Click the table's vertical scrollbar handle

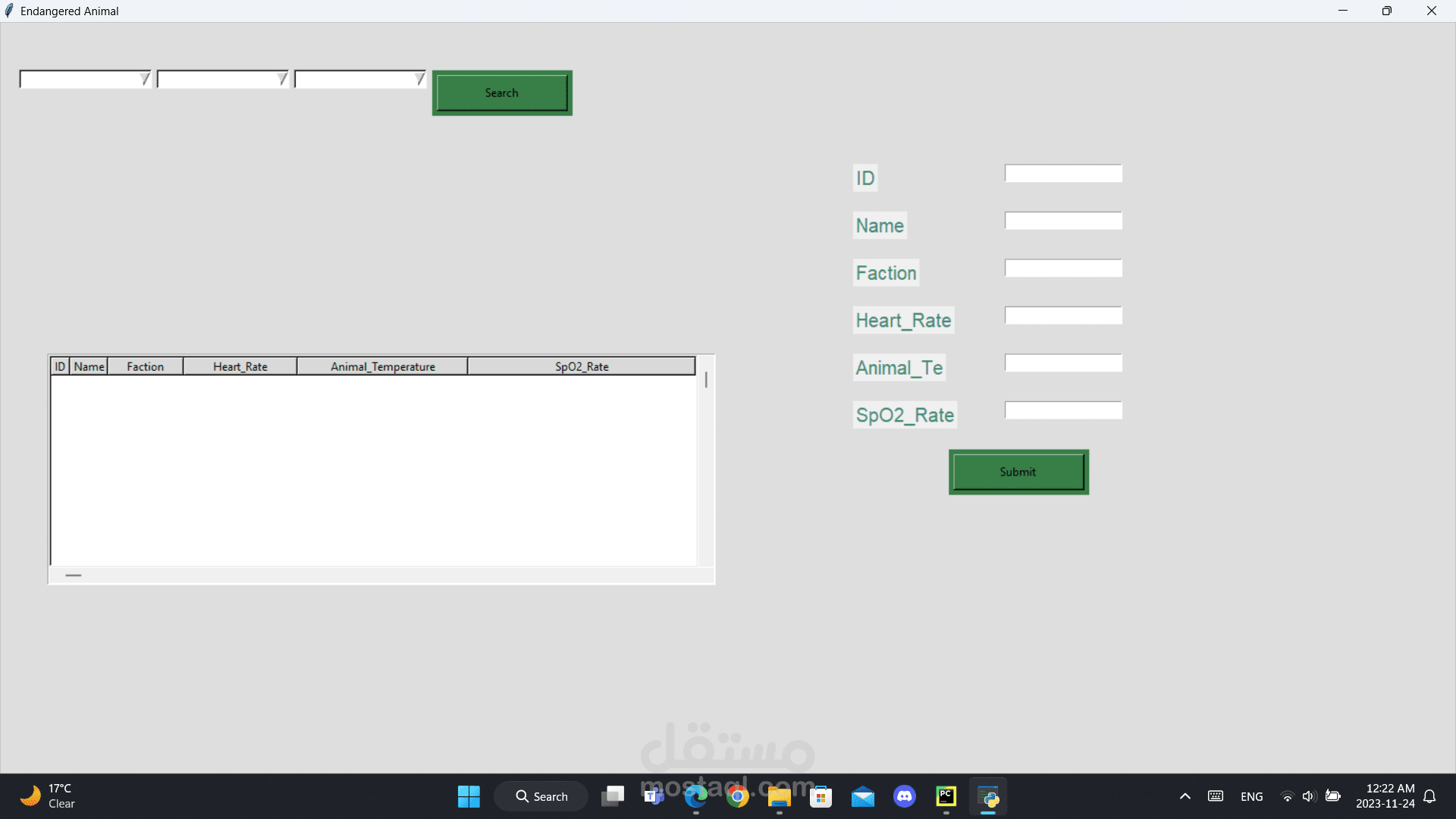point(706,380)
